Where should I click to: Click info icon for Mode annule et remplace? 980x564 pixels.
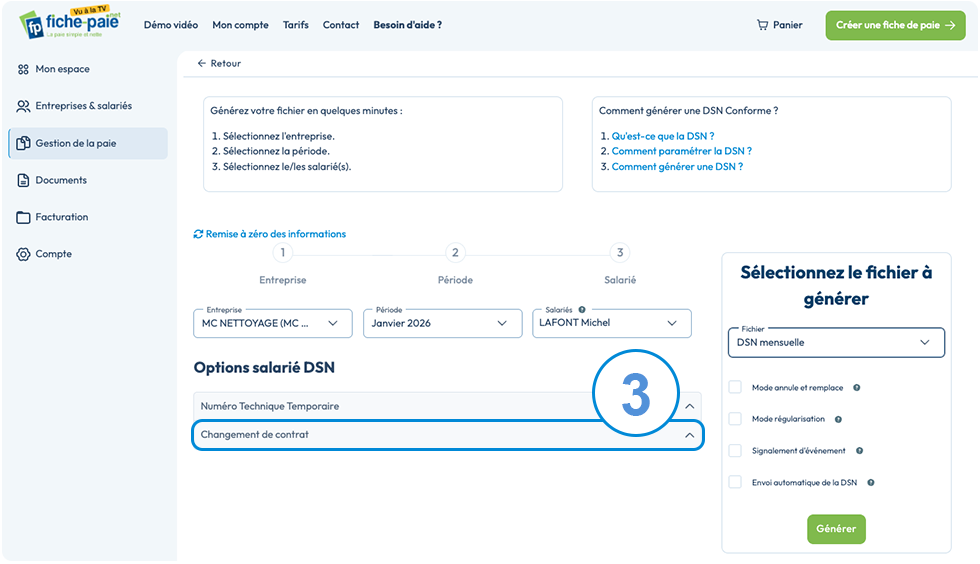[x=857, y=388]
